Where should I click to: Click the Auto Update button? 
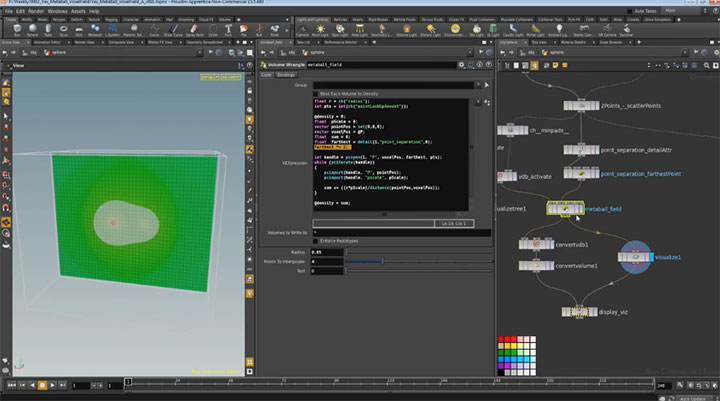point(693,398)
